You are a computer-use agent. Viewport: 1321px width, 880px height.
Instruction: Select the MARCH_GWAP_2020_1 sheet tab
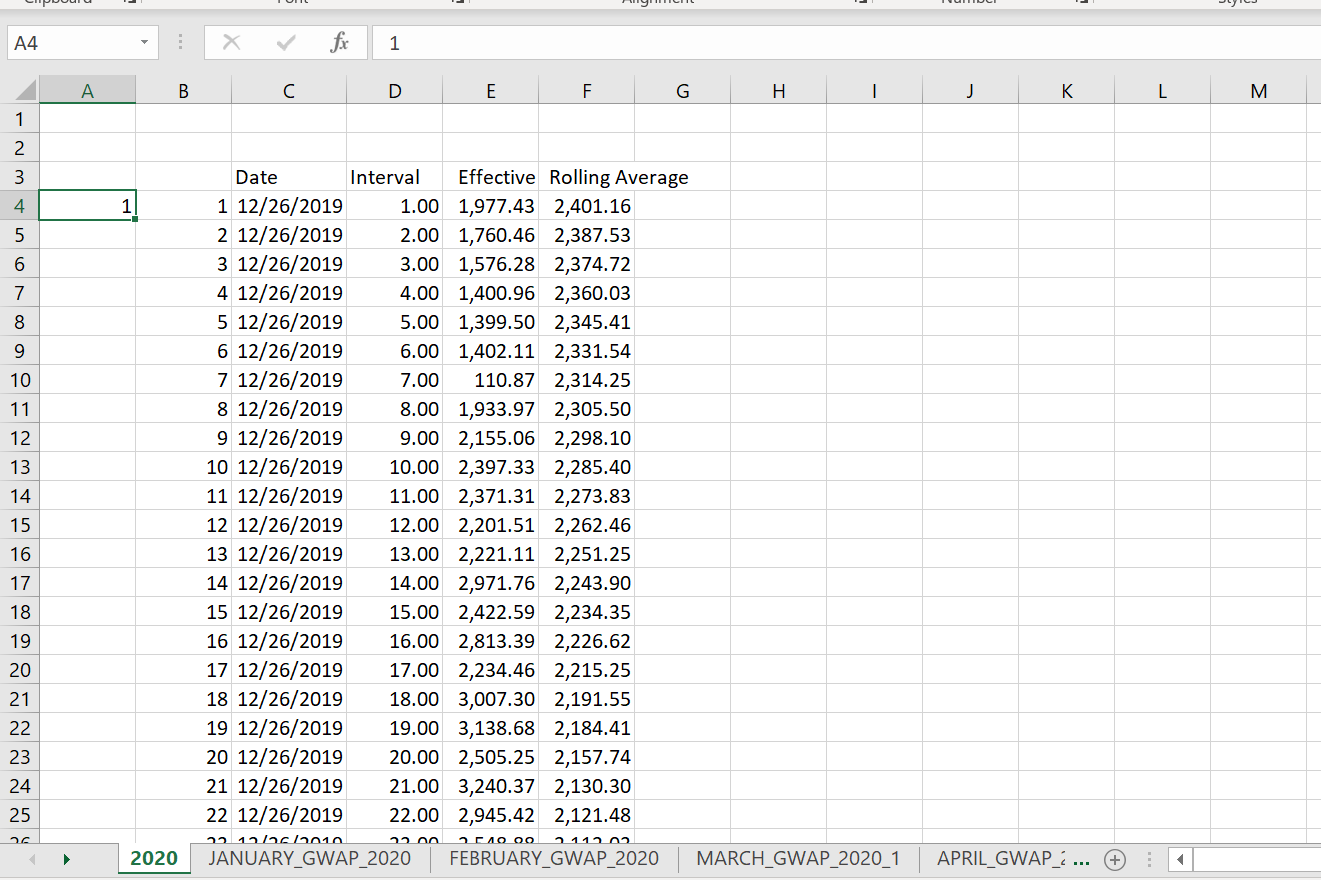(x=798, y=858)
